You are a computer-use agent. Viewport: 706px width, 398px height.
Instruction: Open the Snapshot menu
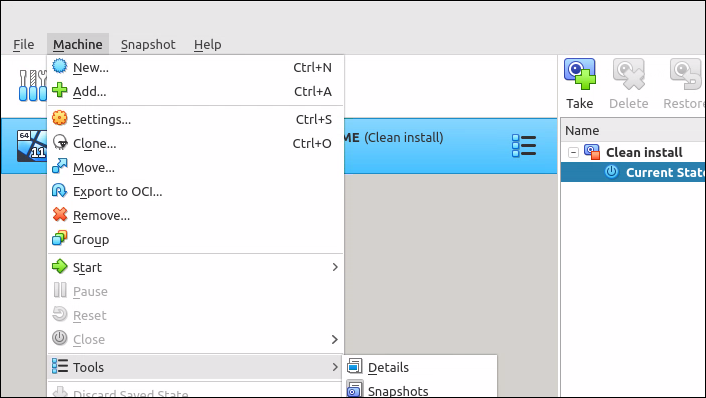(x=148, y=45)
